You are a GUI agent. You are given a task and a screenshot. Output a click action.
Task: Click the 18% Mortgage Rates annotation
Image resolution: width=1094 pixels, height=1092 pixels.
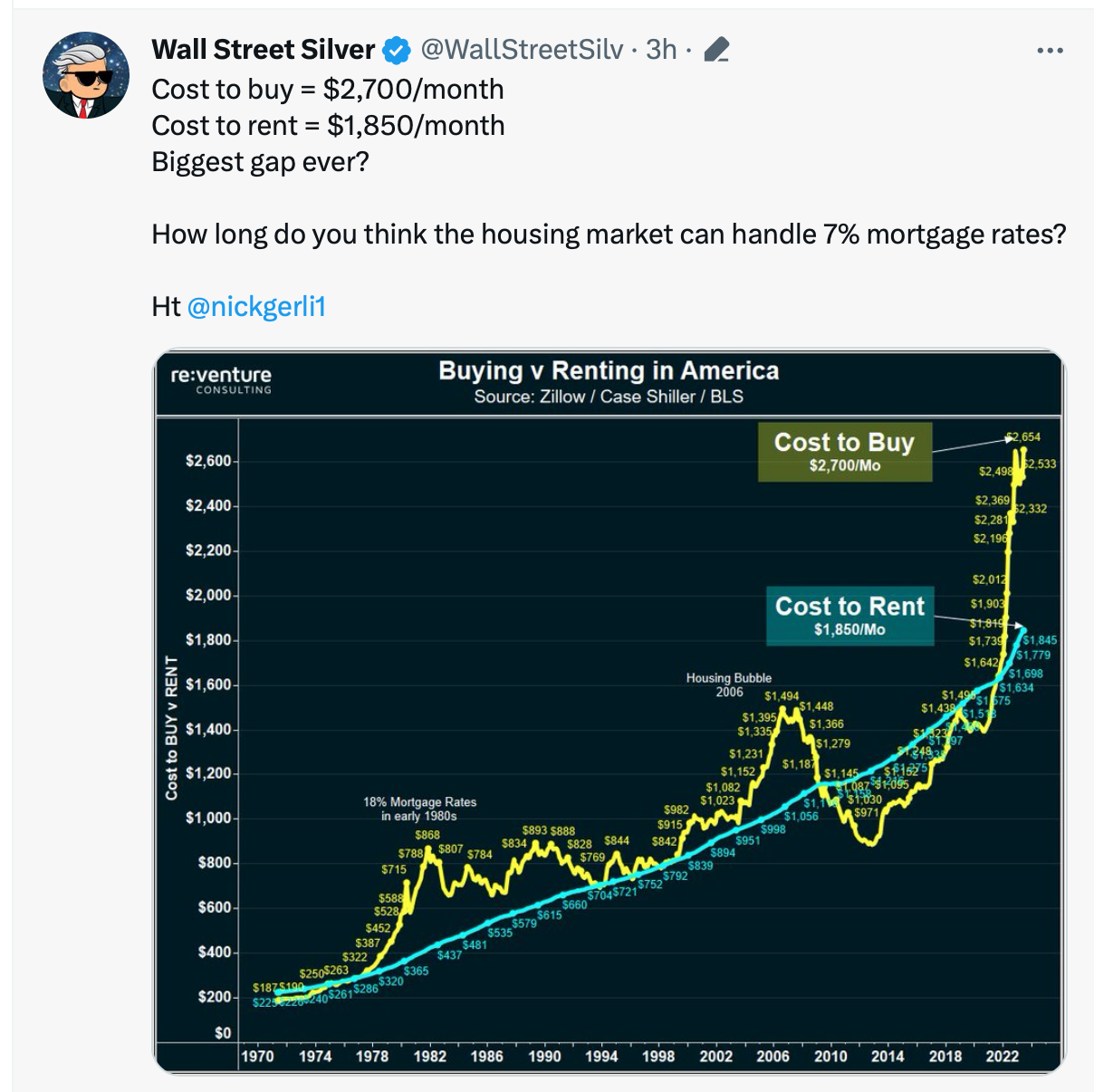[419, 809]
